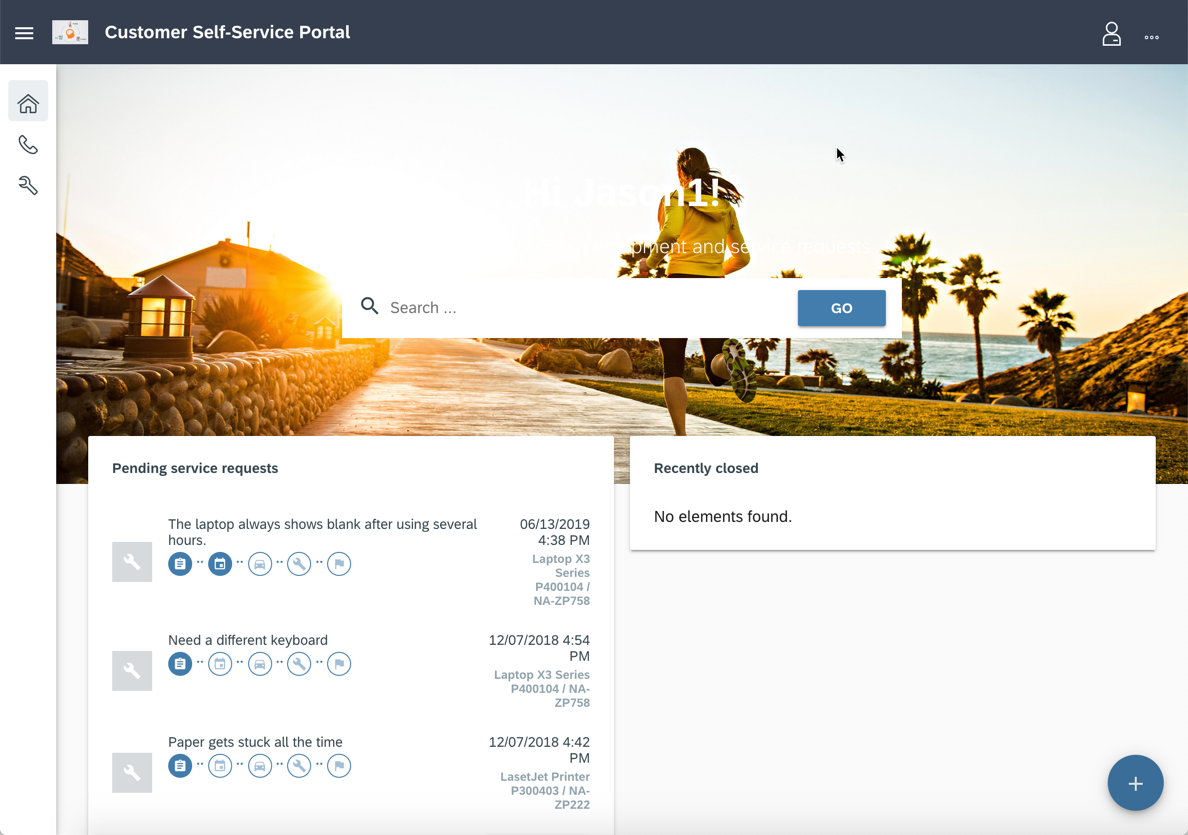Click clipboard status icon on paper stuck request

click(x=180, y=766)
